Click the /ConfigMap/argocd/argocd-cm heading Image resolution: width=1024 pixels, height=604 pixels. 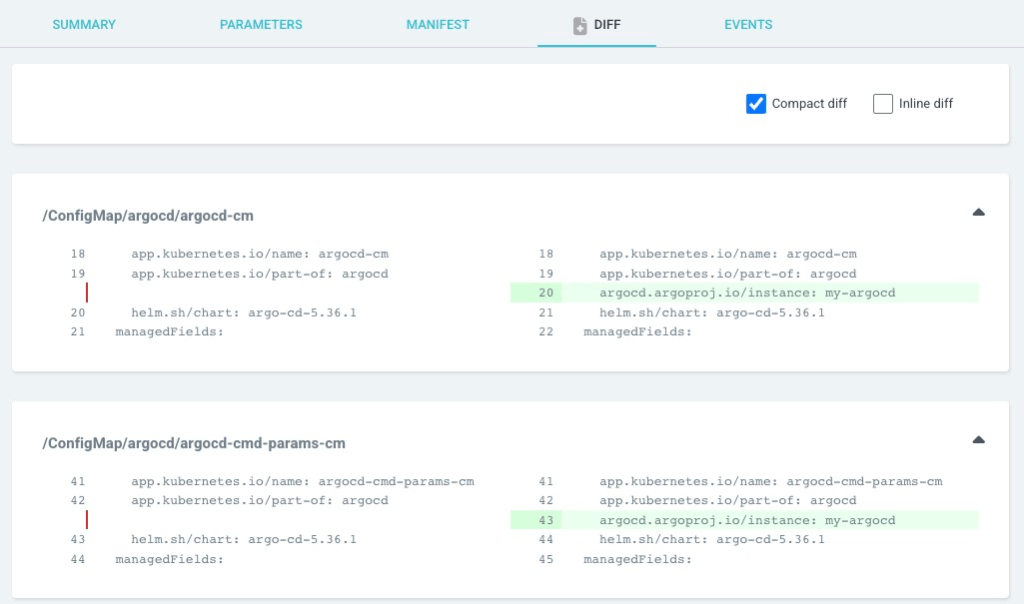point(154,216)
